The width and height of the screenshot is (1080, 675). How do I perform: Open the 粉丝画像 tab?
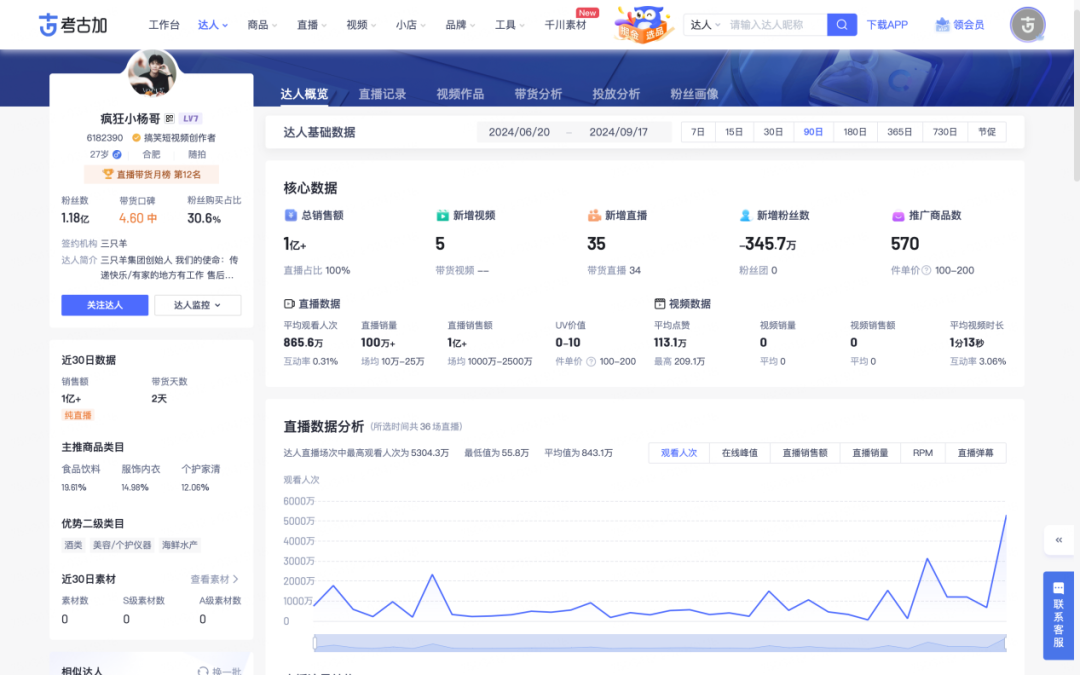coord(694,94)
